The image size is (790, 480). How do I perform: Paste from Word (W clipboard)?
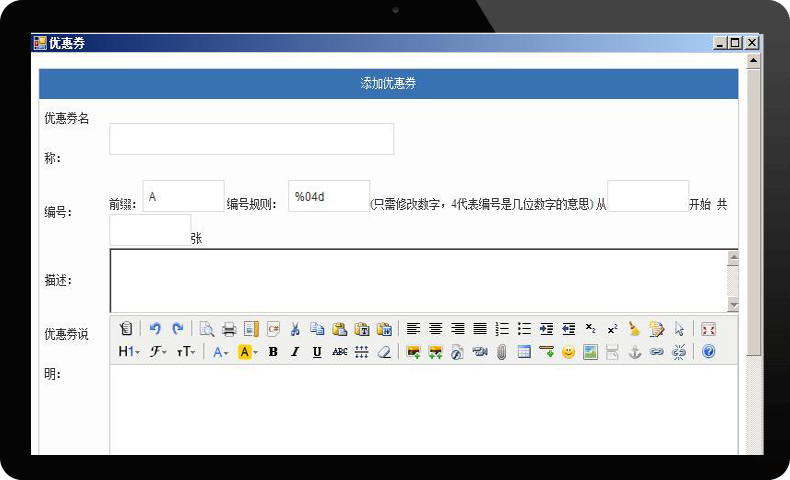click(384, 329)
